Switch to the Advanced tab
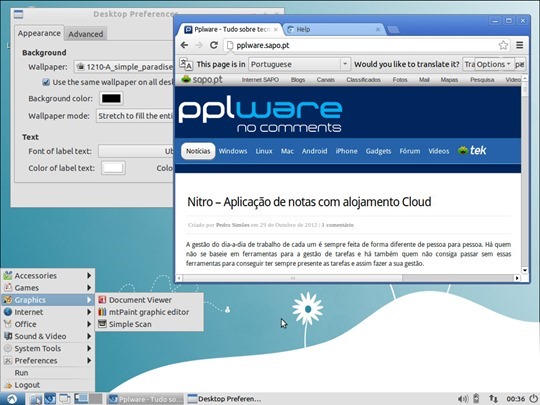 tap(86, 34)
